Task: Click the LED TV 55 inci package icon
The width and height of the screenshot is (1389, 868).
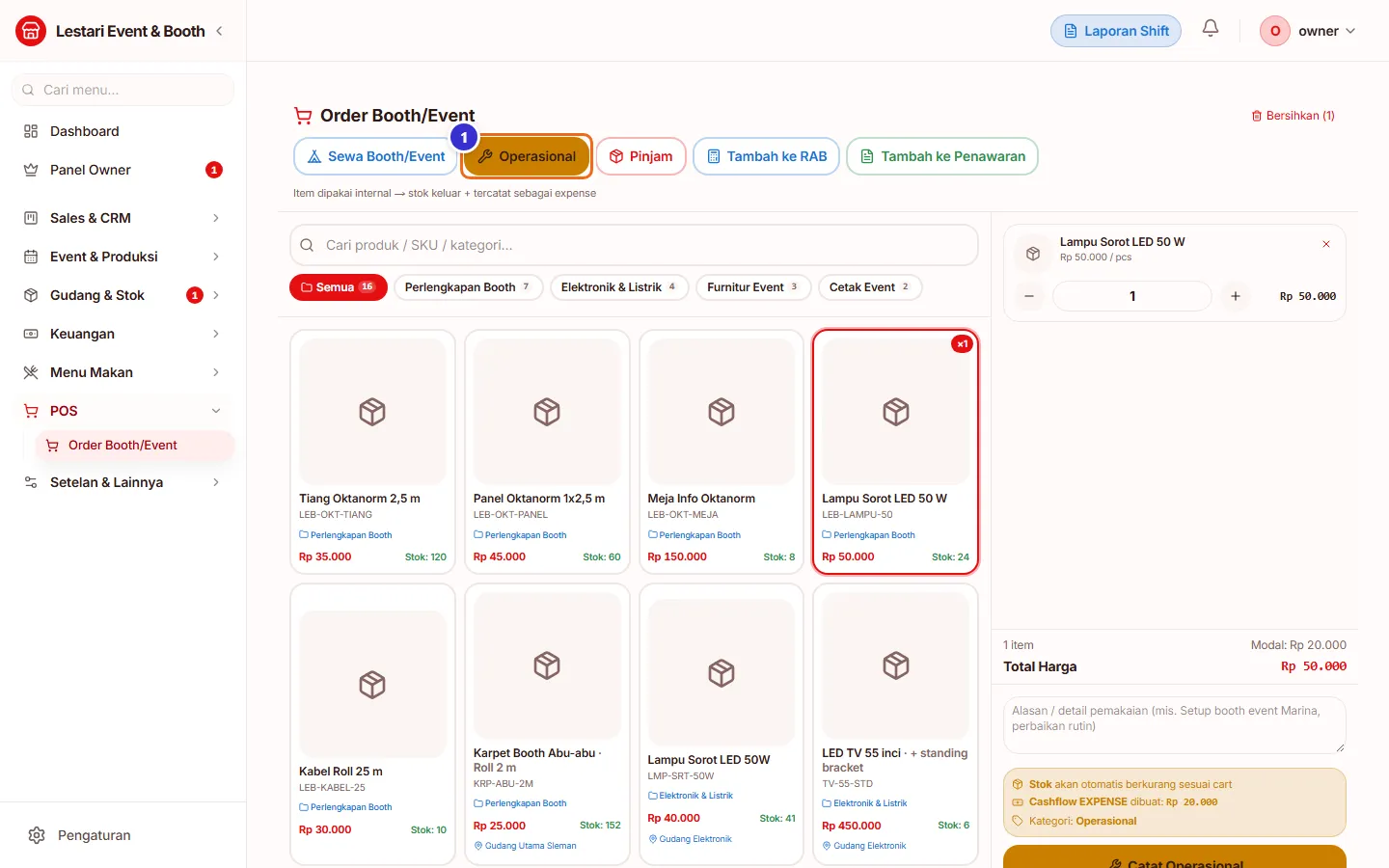Action: pos(896,665)
